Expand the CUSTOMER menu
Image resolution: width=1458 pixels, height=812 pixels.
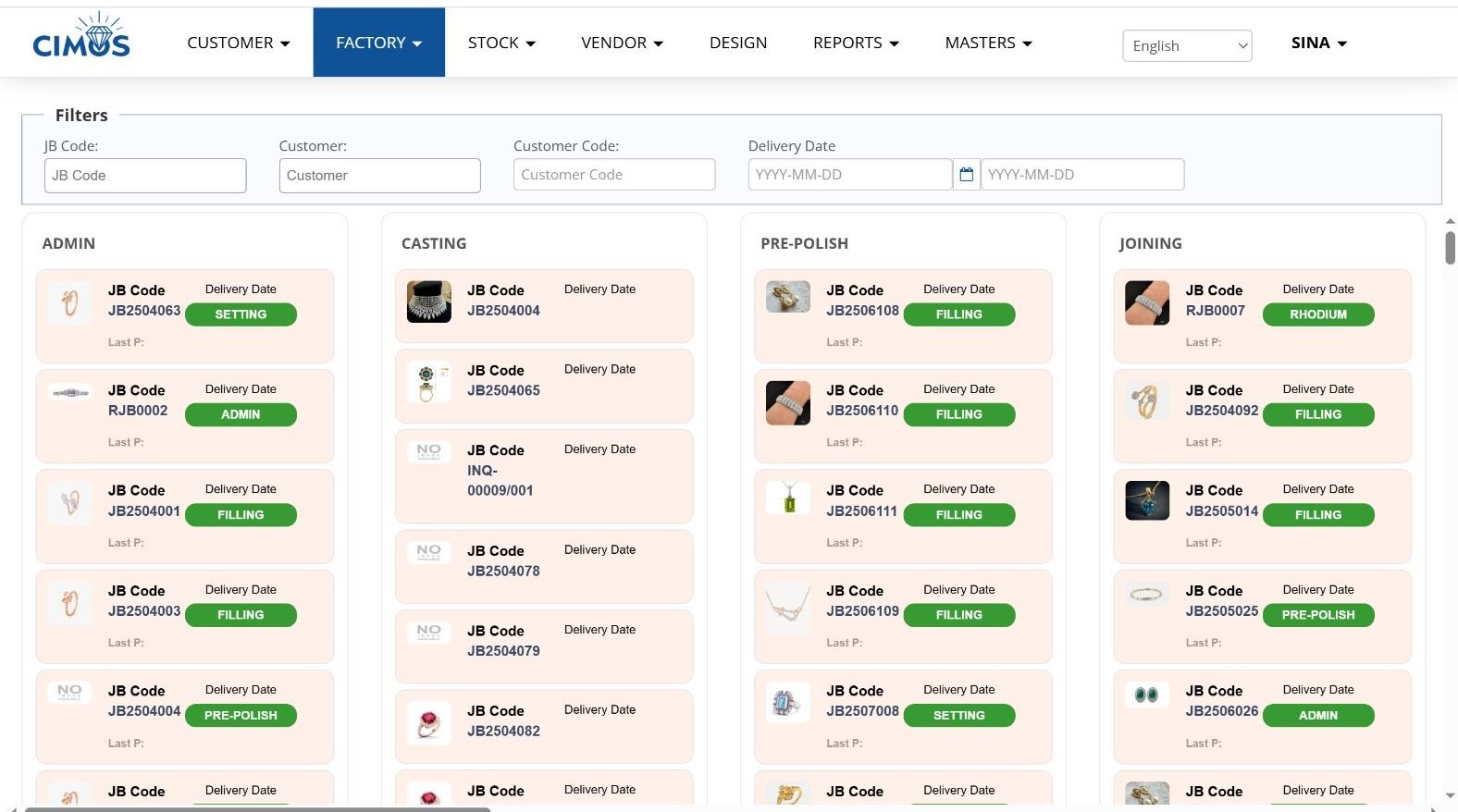coord(239,43)
